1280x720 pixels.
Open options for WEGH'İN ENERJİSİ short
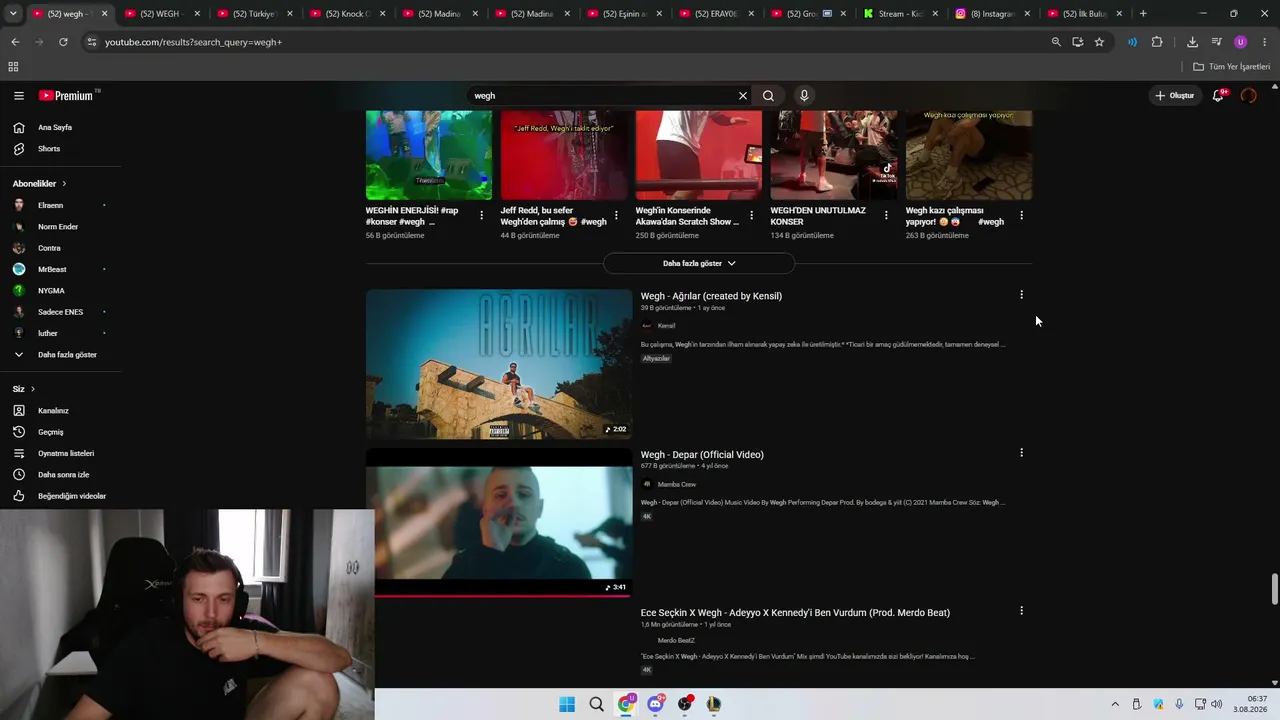point(482,215)
